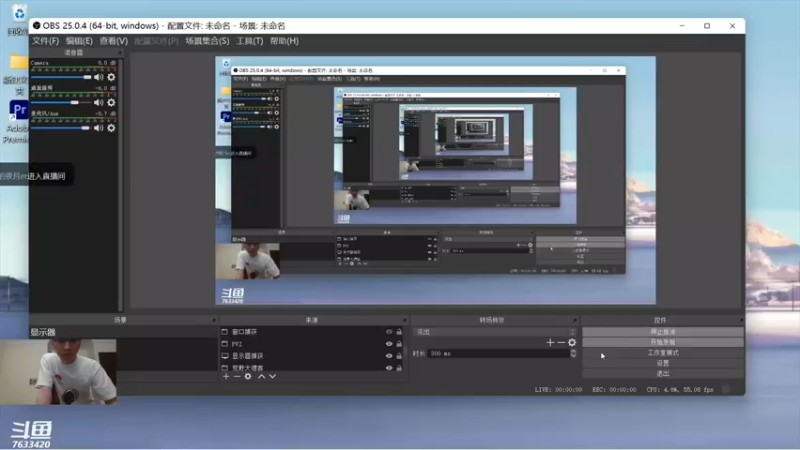The height and width of the screenshot is (450, 800).
Task: Open the 淡出 transition type dropdown
Action: [x=495, y=332]
